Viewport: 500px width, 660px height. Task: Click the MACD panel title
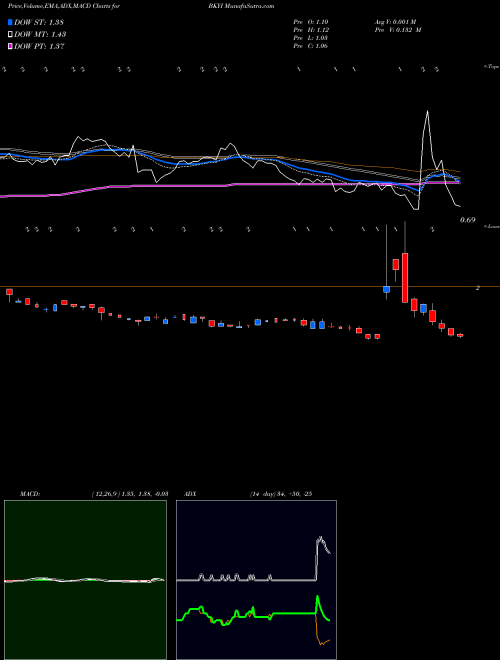point(29,494)
